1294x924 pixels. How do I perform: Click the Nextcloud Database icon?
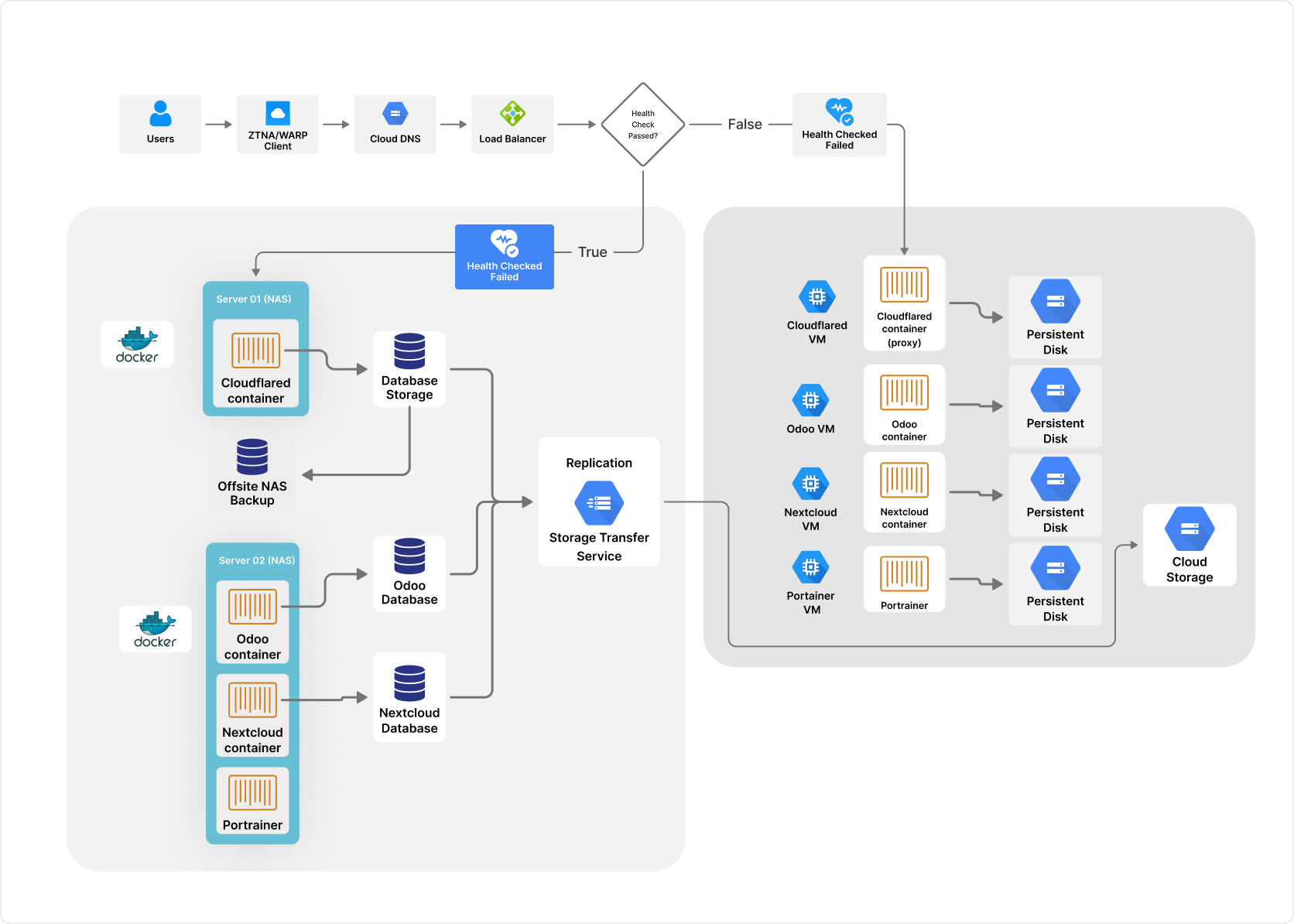[x=409, y=683]
